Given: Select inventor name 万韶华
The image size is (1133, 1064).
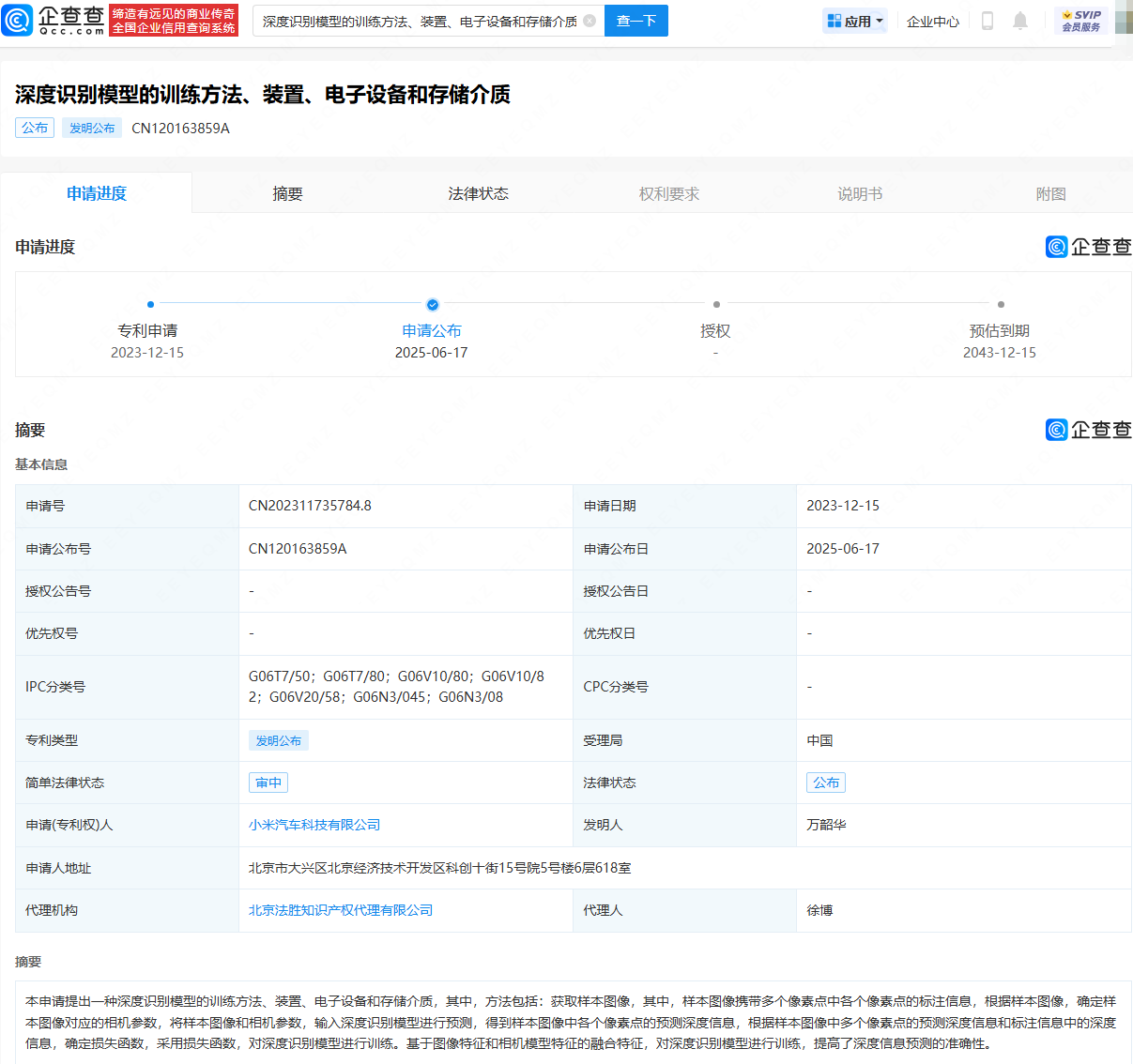Looking at the screenshot, I should 826,825.
